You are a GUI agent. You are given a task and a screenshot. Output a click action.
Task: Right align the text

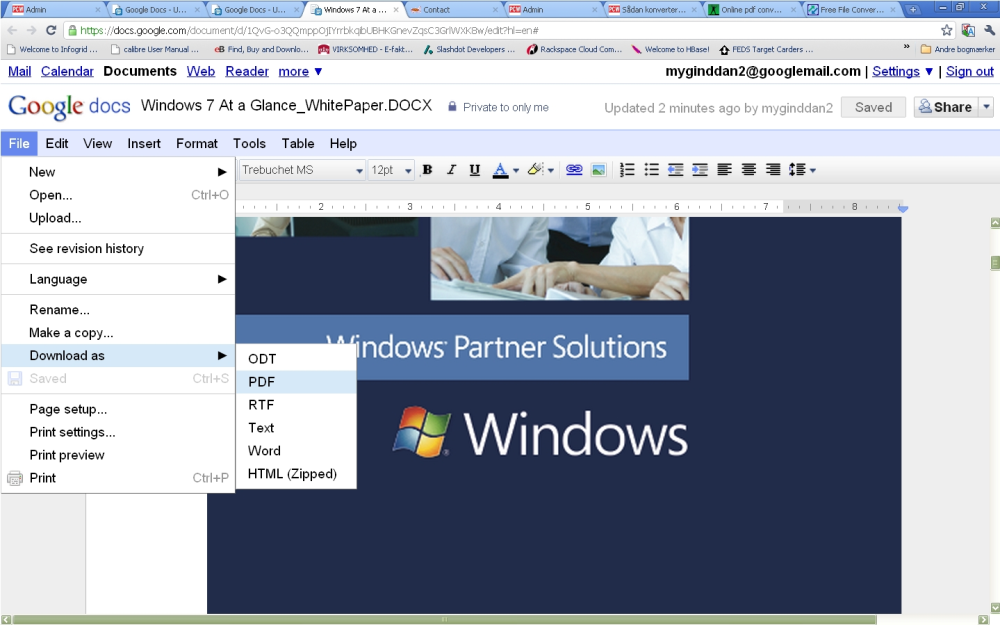[x=773, y=170]
